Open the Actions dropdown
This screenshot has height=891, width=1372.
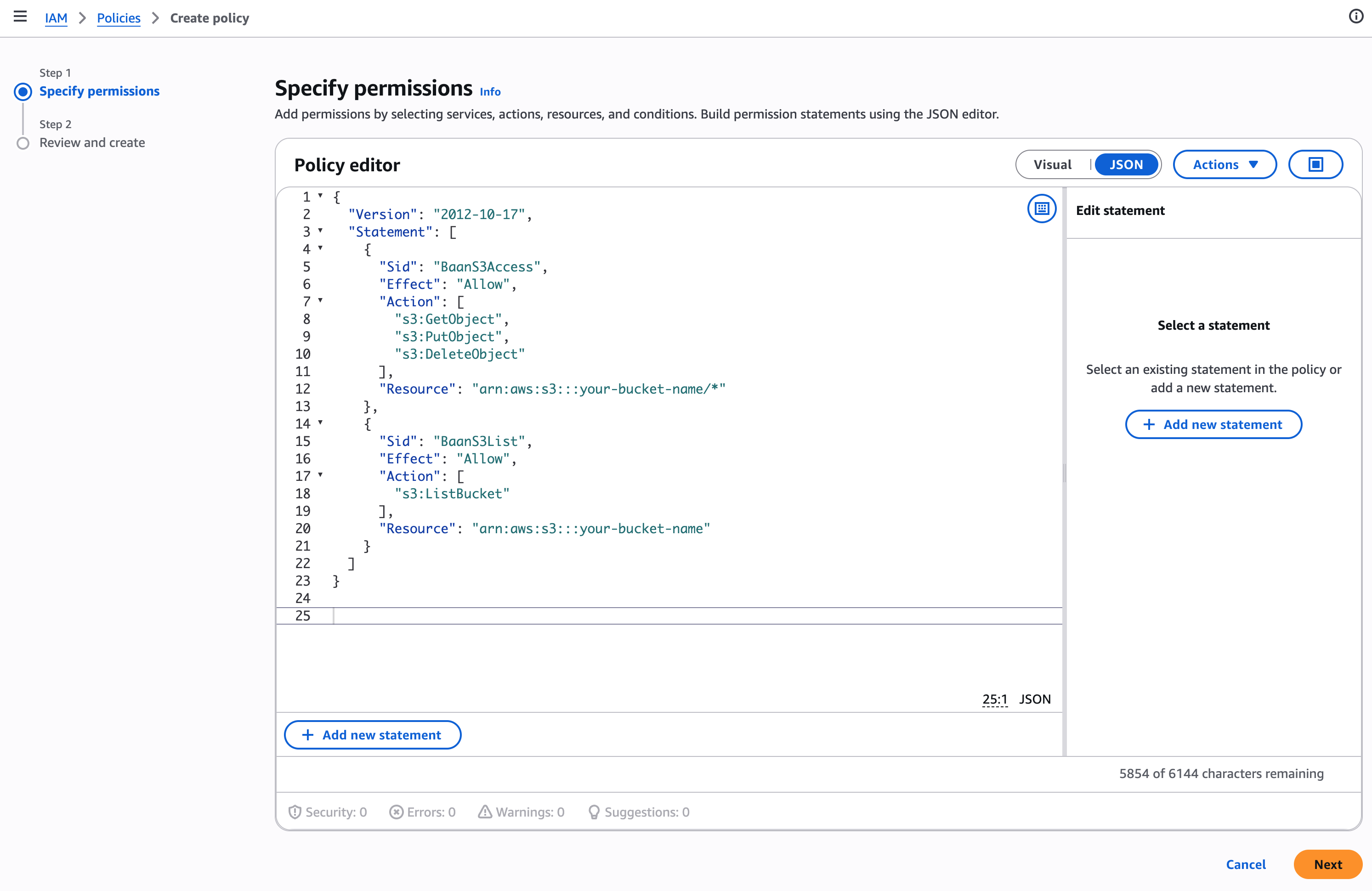tap(1225, 165)
